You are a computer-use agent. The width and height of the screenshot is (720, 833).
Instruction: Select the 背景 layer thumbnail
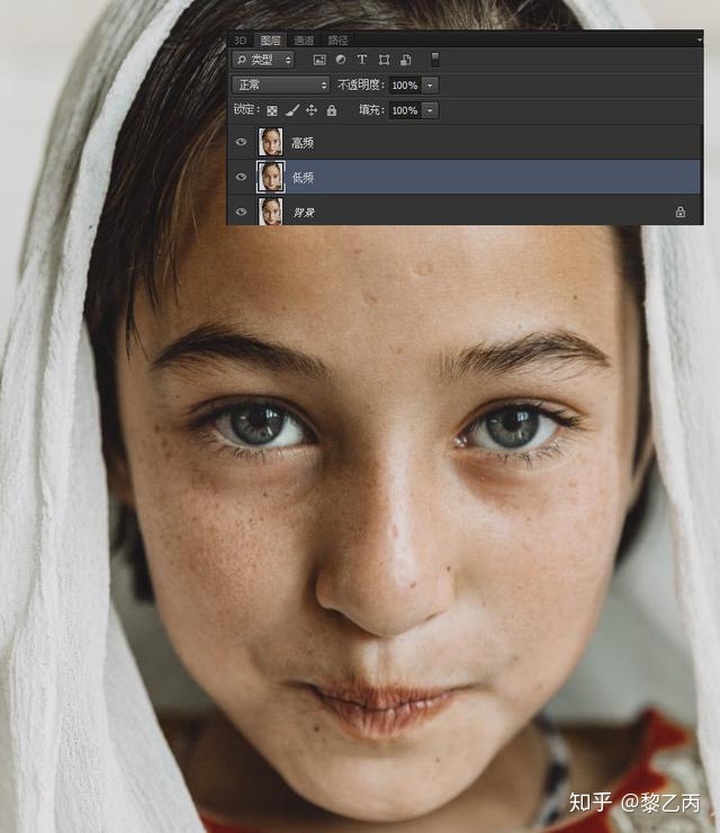(x=270, y=211)
